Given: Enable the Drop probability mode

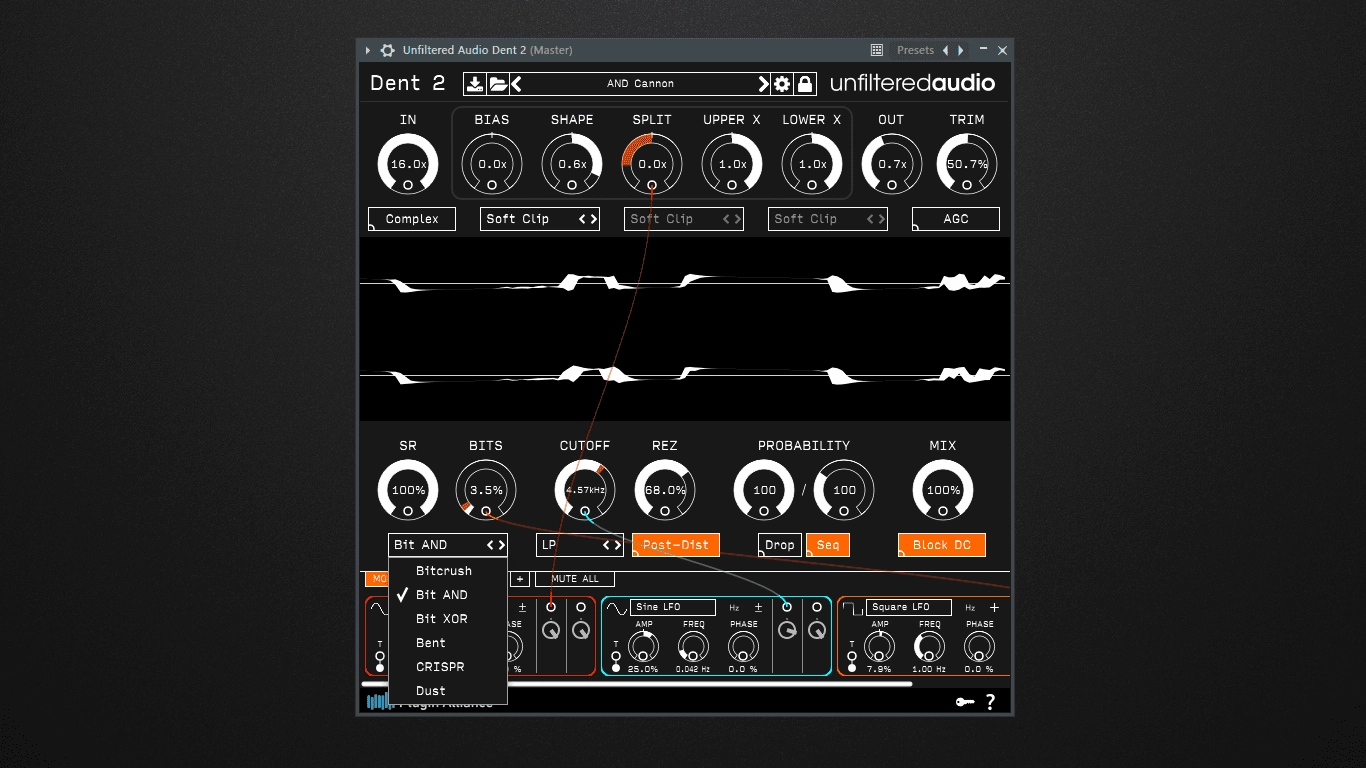Looking at the screenshot, I should coord(780,545).
